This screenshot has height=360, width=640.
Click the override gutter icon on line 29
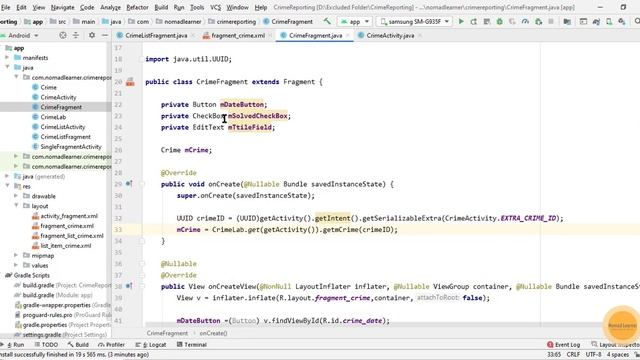pyautogui.click(x=129, y=184)
